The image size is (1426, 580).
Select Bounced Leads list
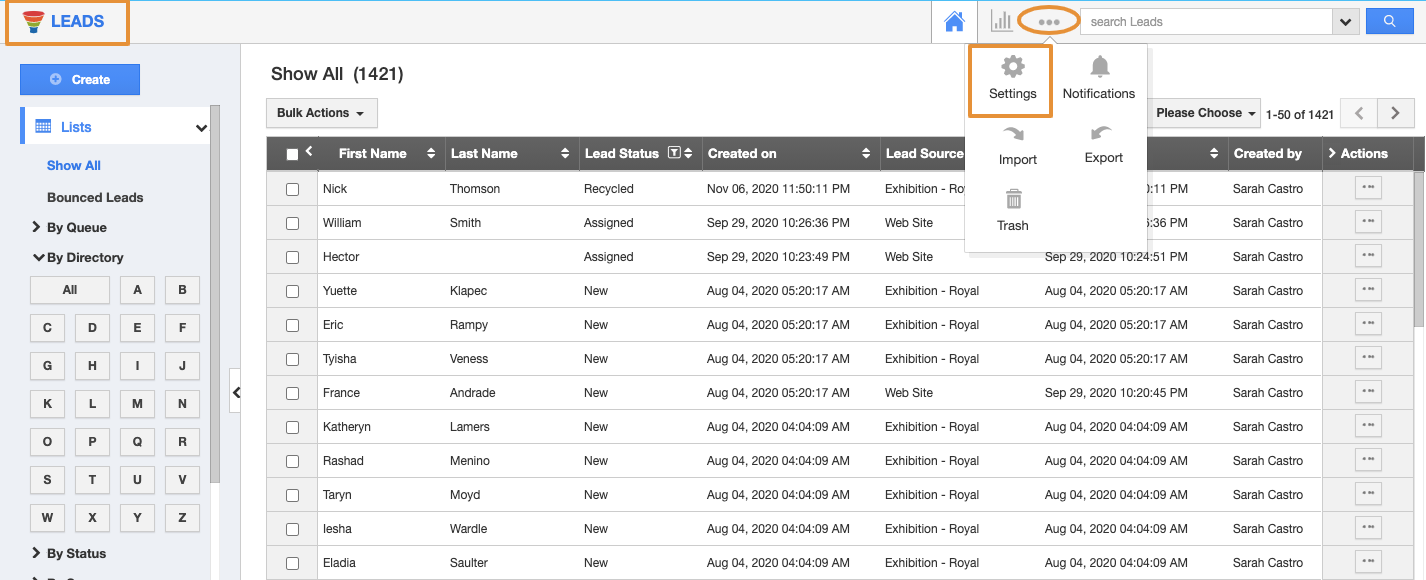click(x=95, y=197)
